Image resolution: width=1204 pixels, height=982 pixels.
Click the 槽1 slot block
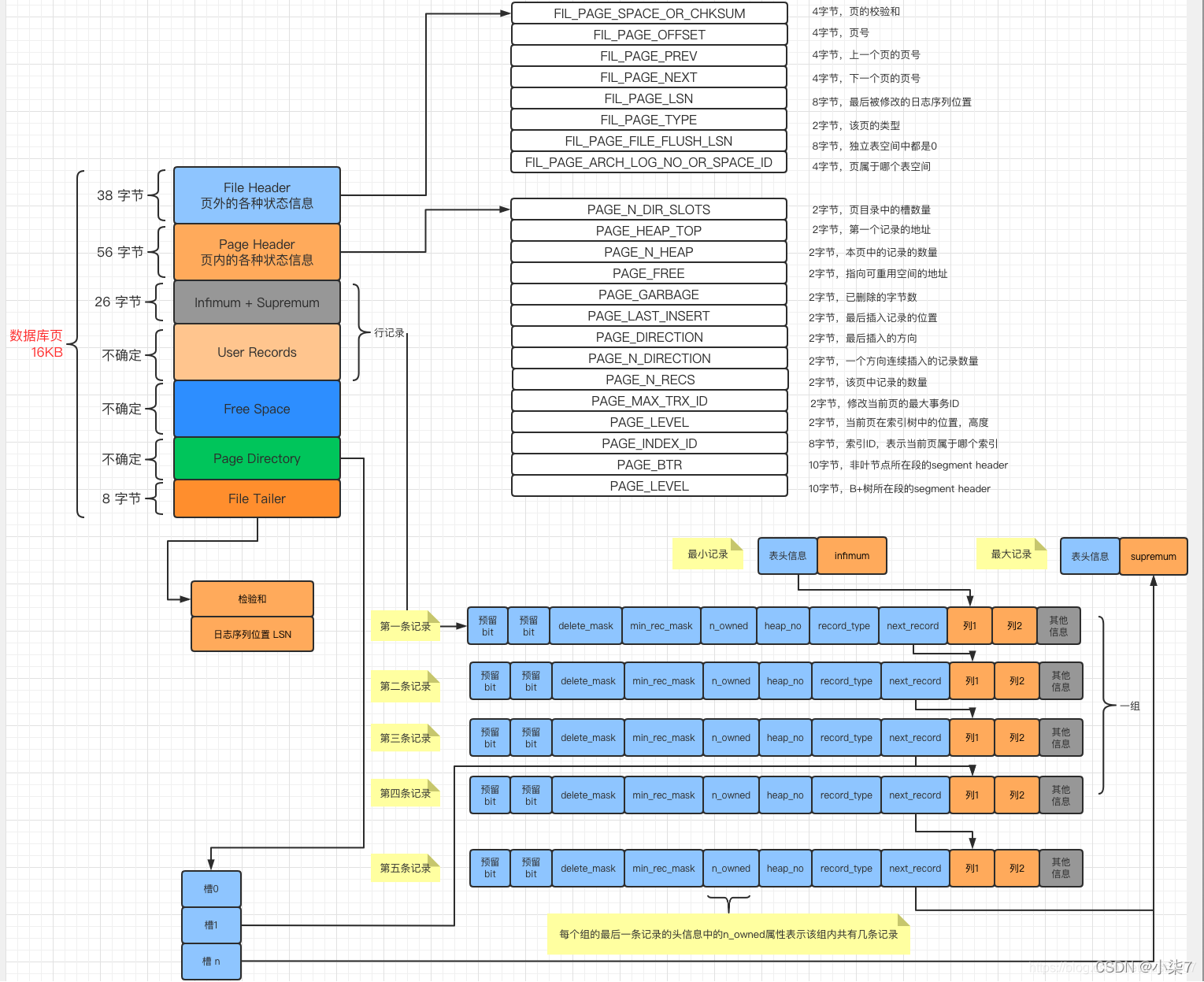click(210, 925)
